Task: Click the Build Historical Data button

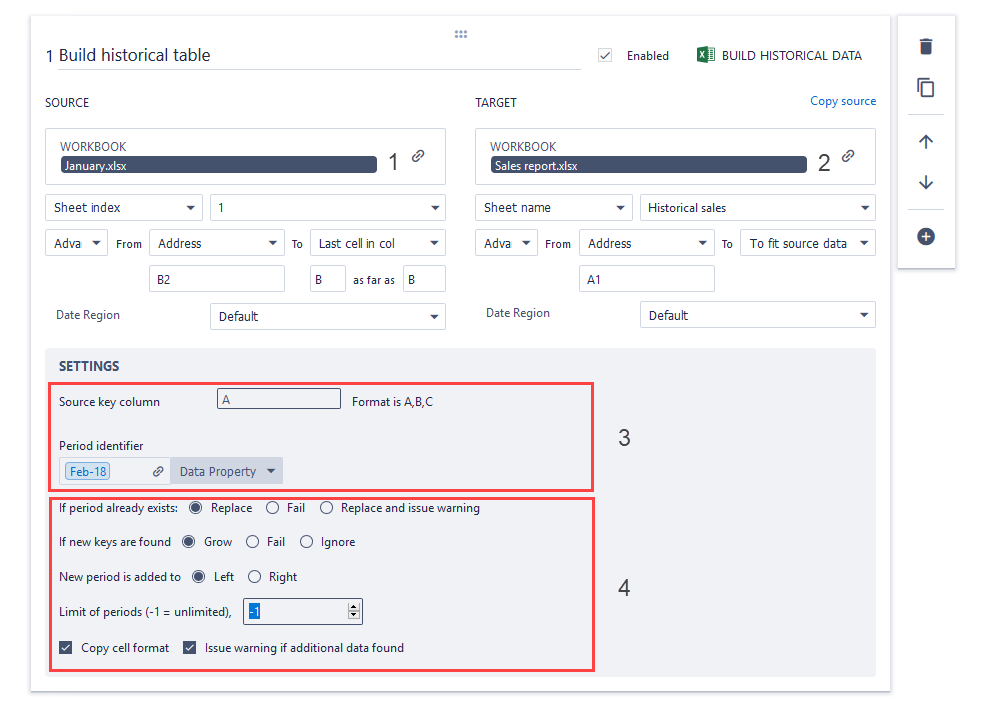Action: point(780,56)
